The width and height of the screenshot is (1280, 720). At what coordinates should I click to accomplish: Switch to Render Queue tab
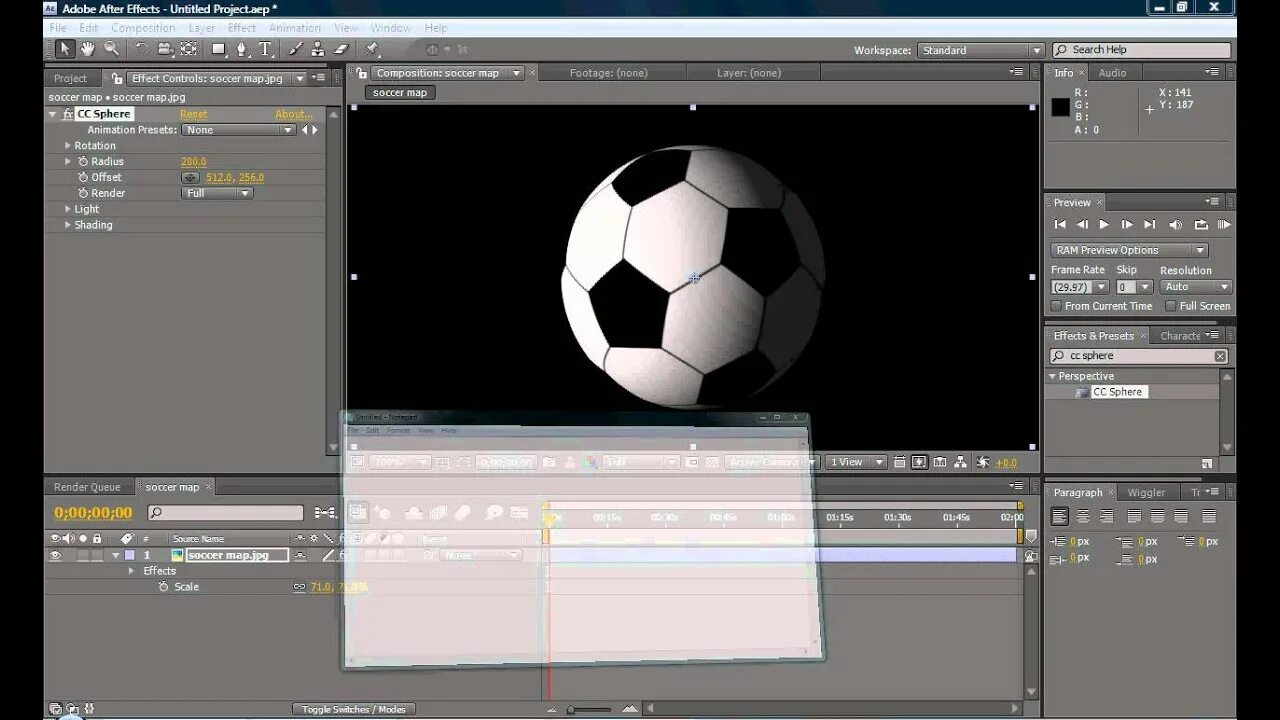pyautogui.click(x=87, y=487)
